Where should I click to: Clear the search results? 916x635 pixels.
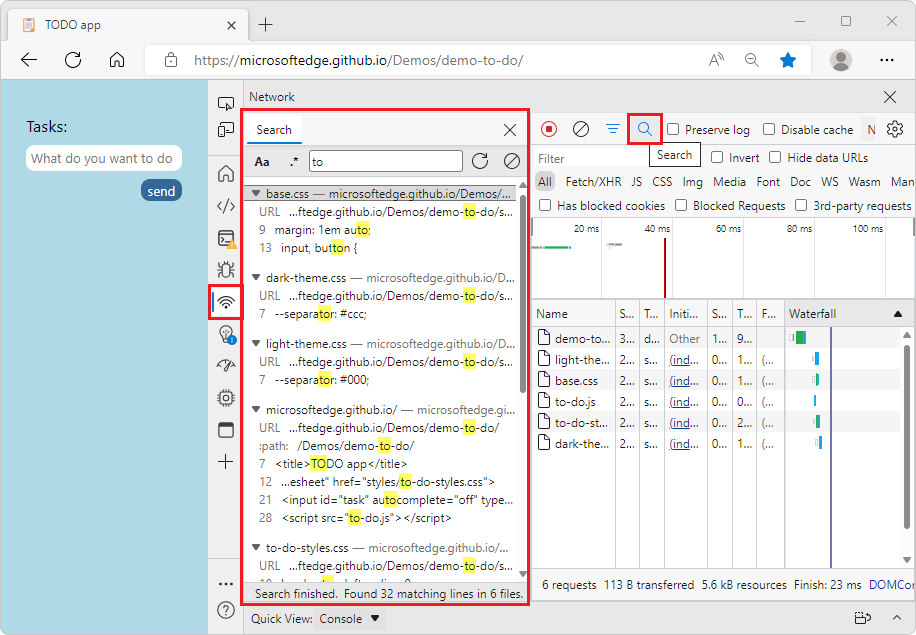[512, 161]
